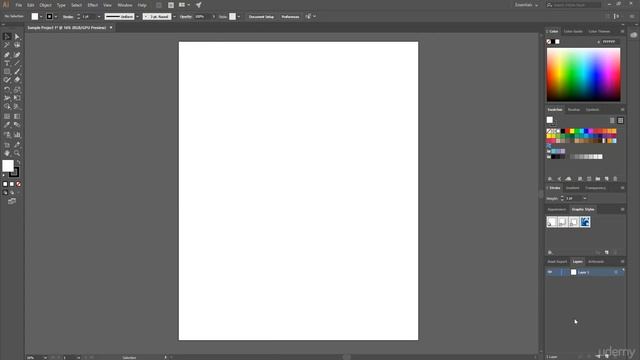Set toolbar fill mode to None
640x360 pixels.
[x=18, y=184]
